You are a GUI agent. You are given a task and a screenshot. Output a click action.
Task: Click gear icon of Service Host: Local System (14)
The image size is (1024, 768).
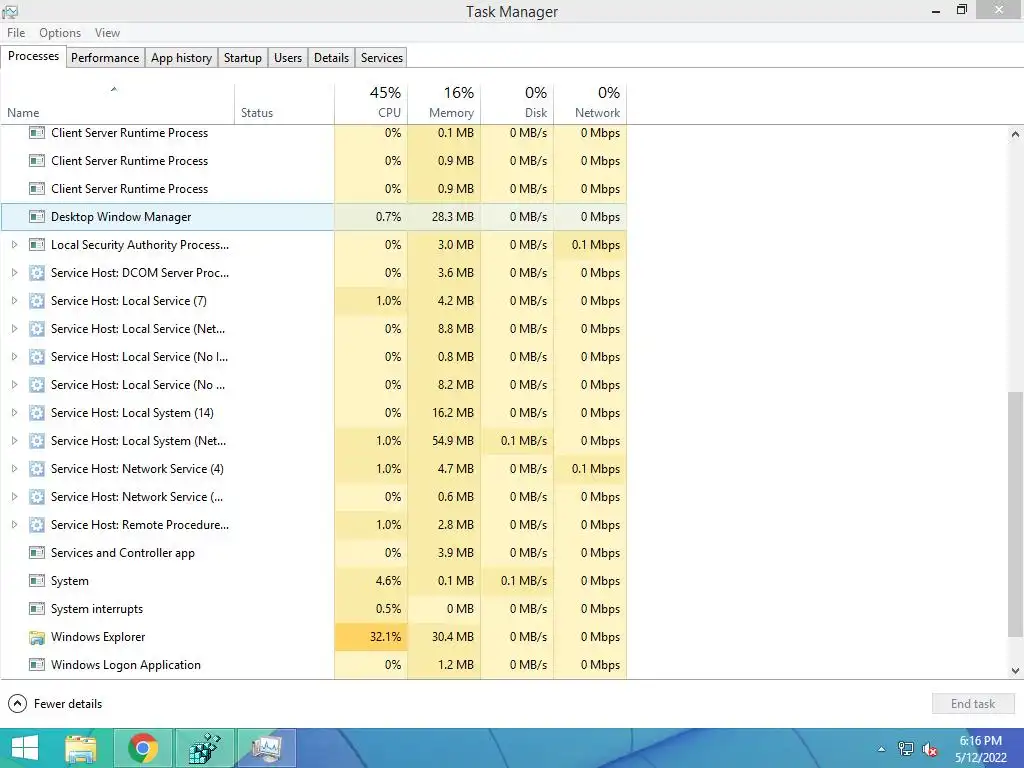click(x=37, y=413)
